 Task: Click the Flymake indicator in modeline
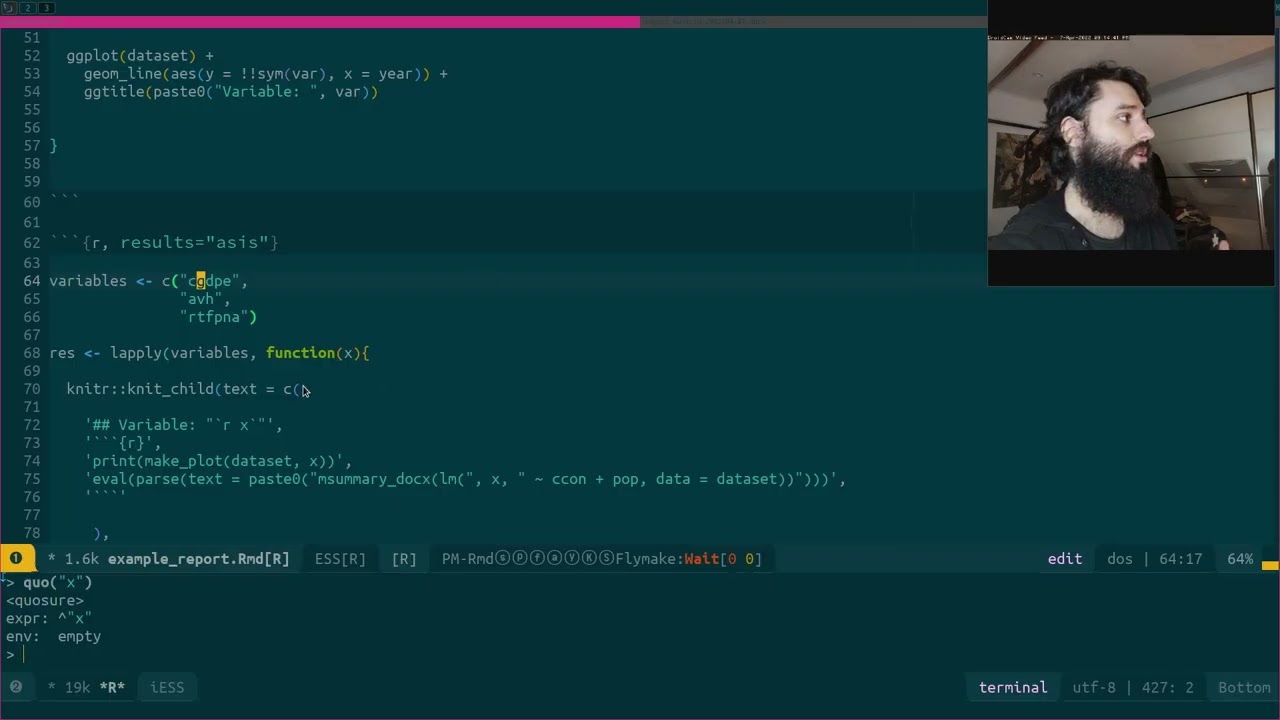pyautogui.click(x=649, y=559)
